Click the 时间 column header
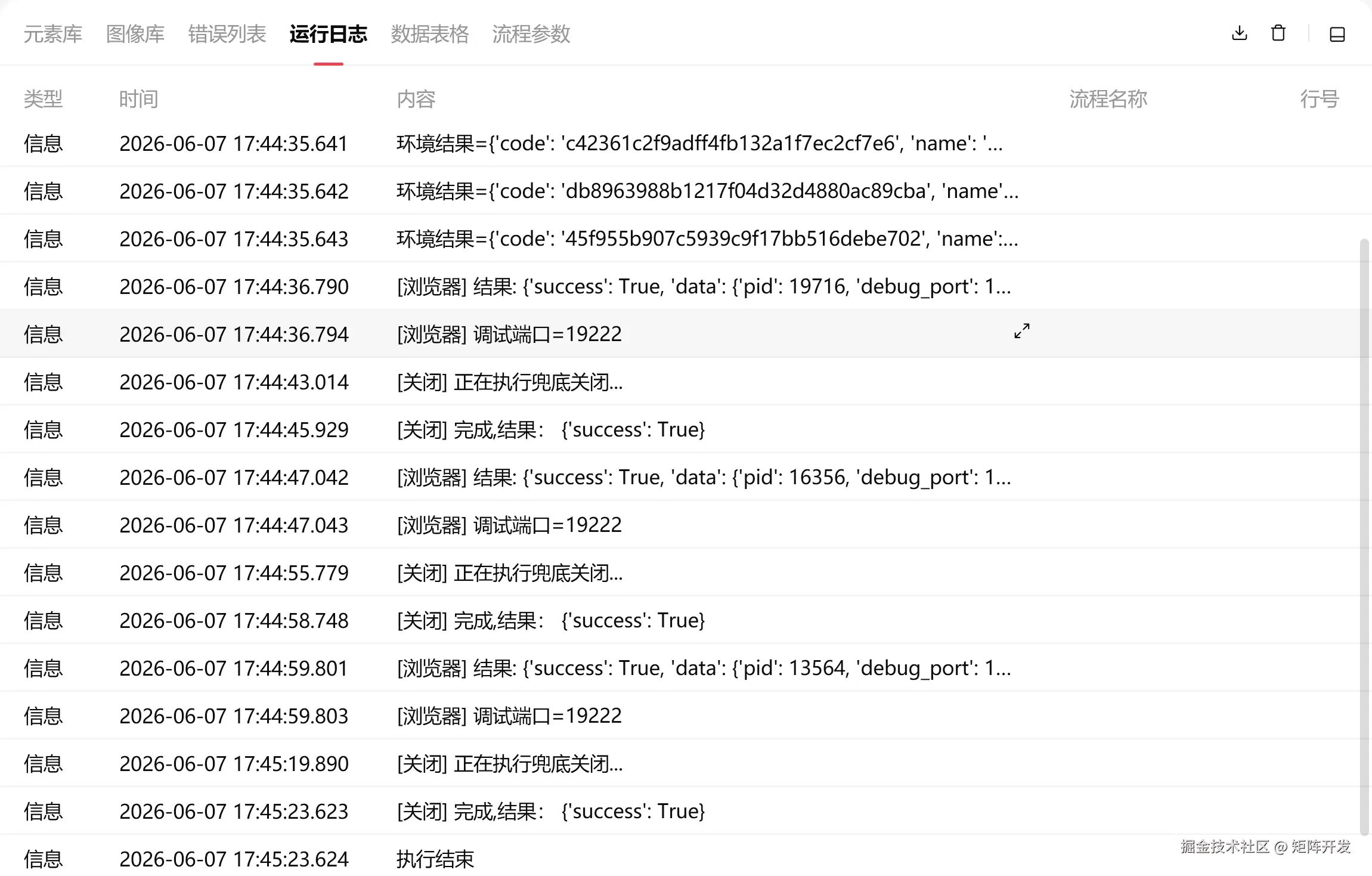1372x876 pixels. [138, 99]
